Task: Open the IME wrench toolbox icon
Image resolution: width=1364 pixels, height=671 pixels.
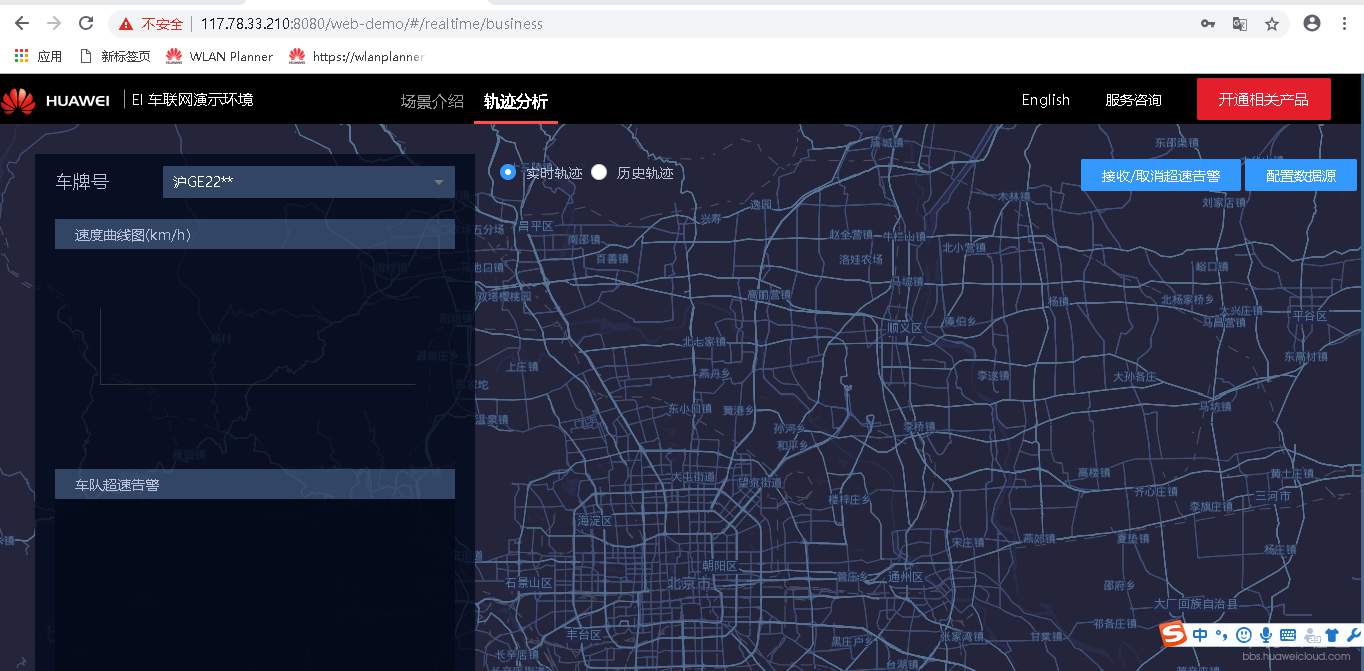Action: (x=1354, y=635)
